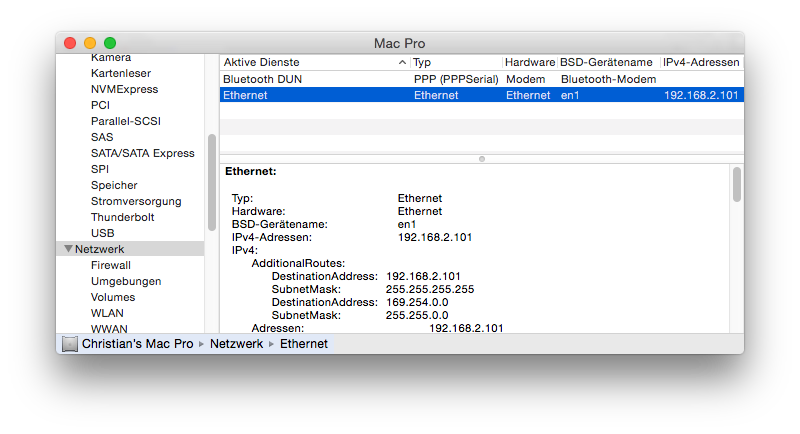Sort by BSD-Gerätename column header
Viewport: 800px width, 434px height.
pyautogui.click(x=606, y=62)
